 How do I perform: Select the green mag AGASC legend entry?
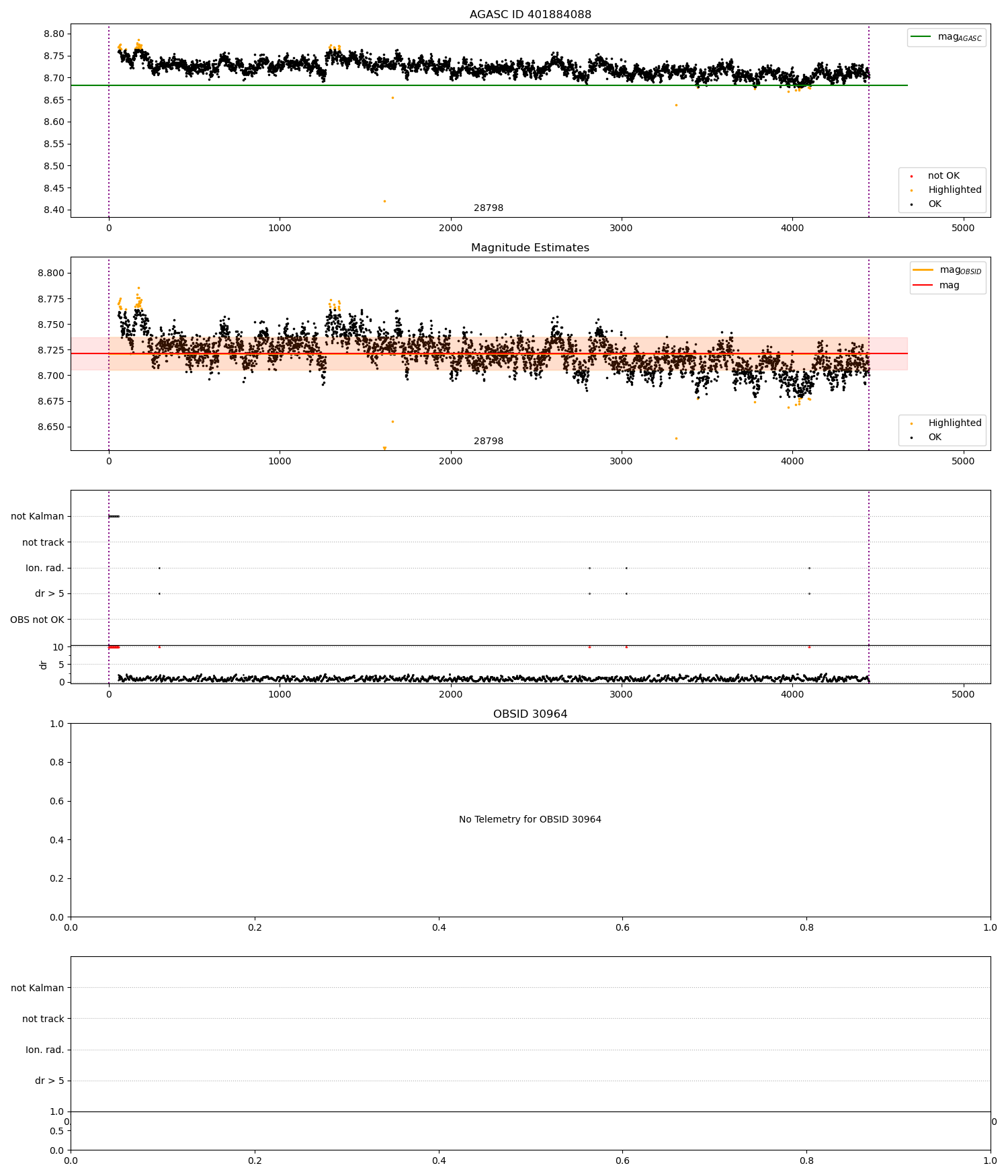pos(946,37)
